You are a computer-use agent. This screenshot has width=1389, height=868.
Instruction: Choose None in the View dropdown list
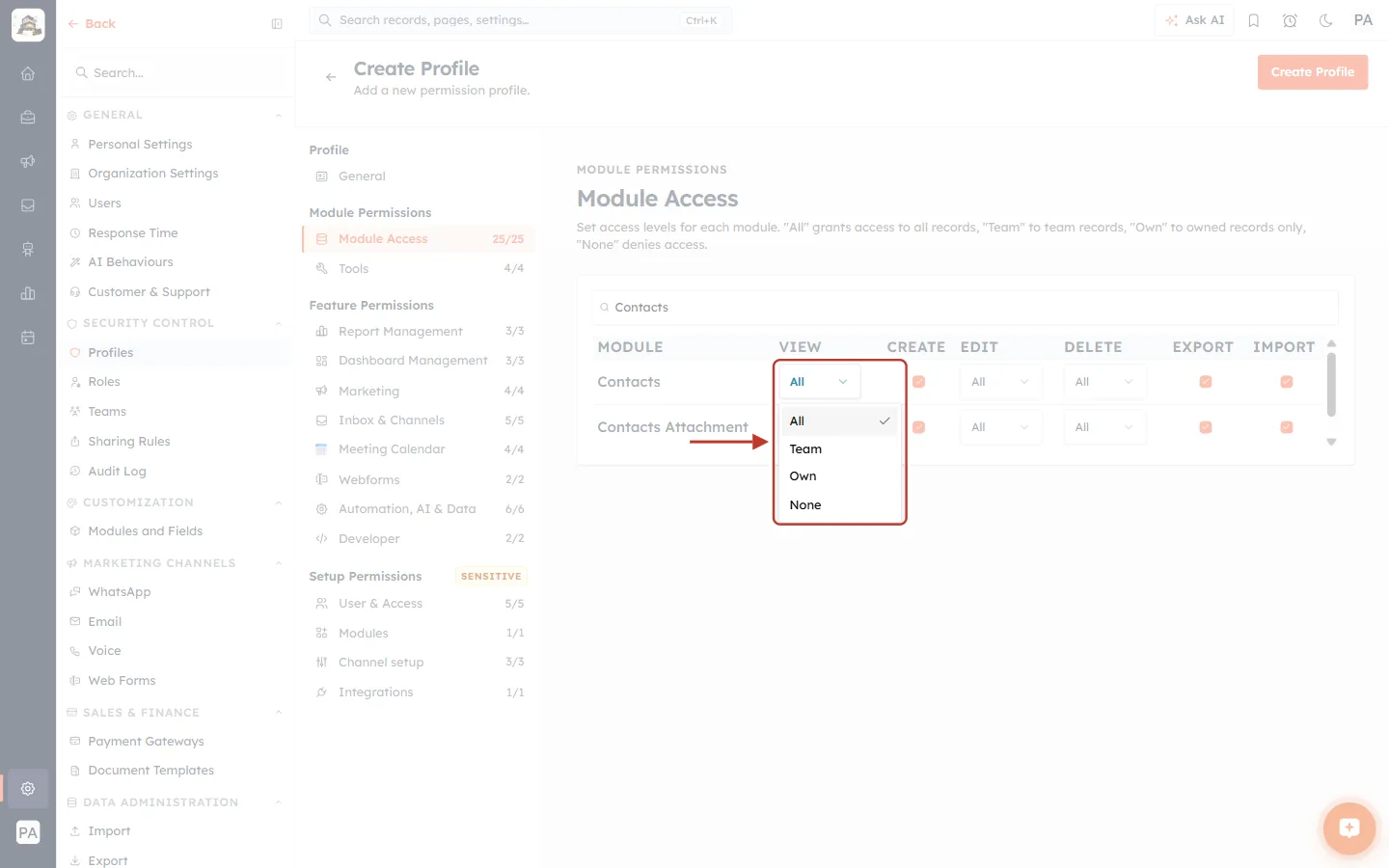click(839, 505)
